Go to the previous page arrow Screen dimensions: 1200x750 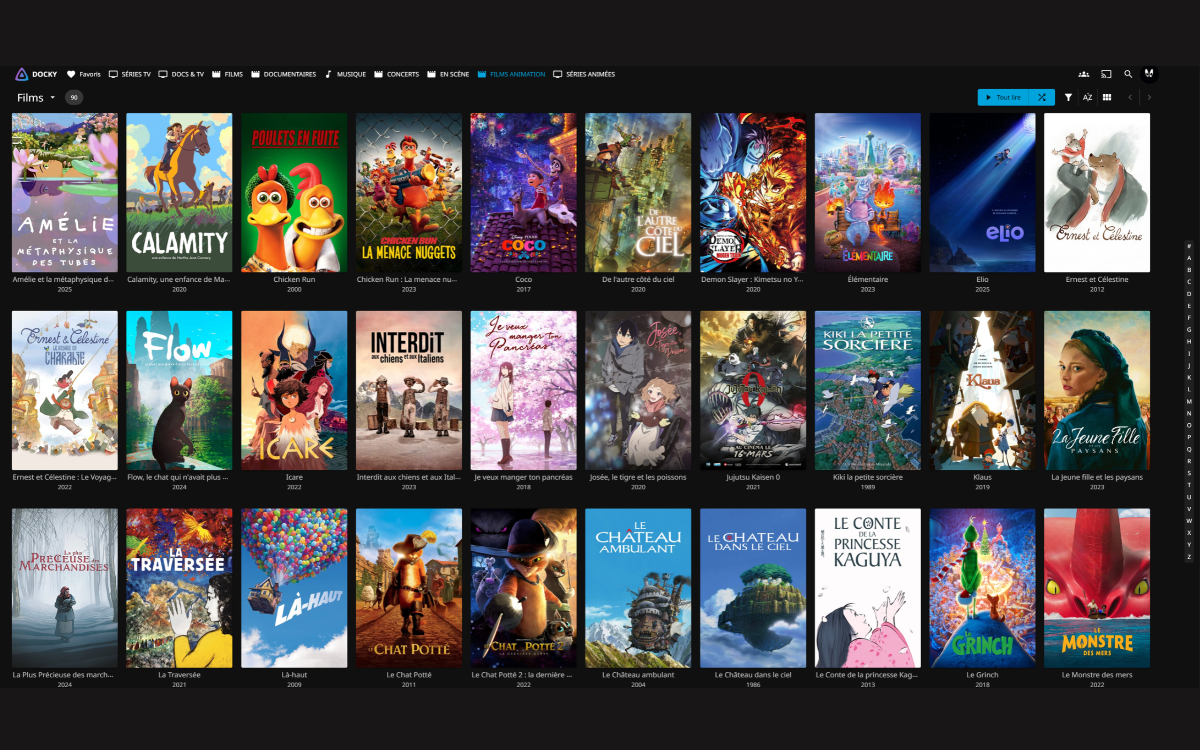pos(1131,97)
